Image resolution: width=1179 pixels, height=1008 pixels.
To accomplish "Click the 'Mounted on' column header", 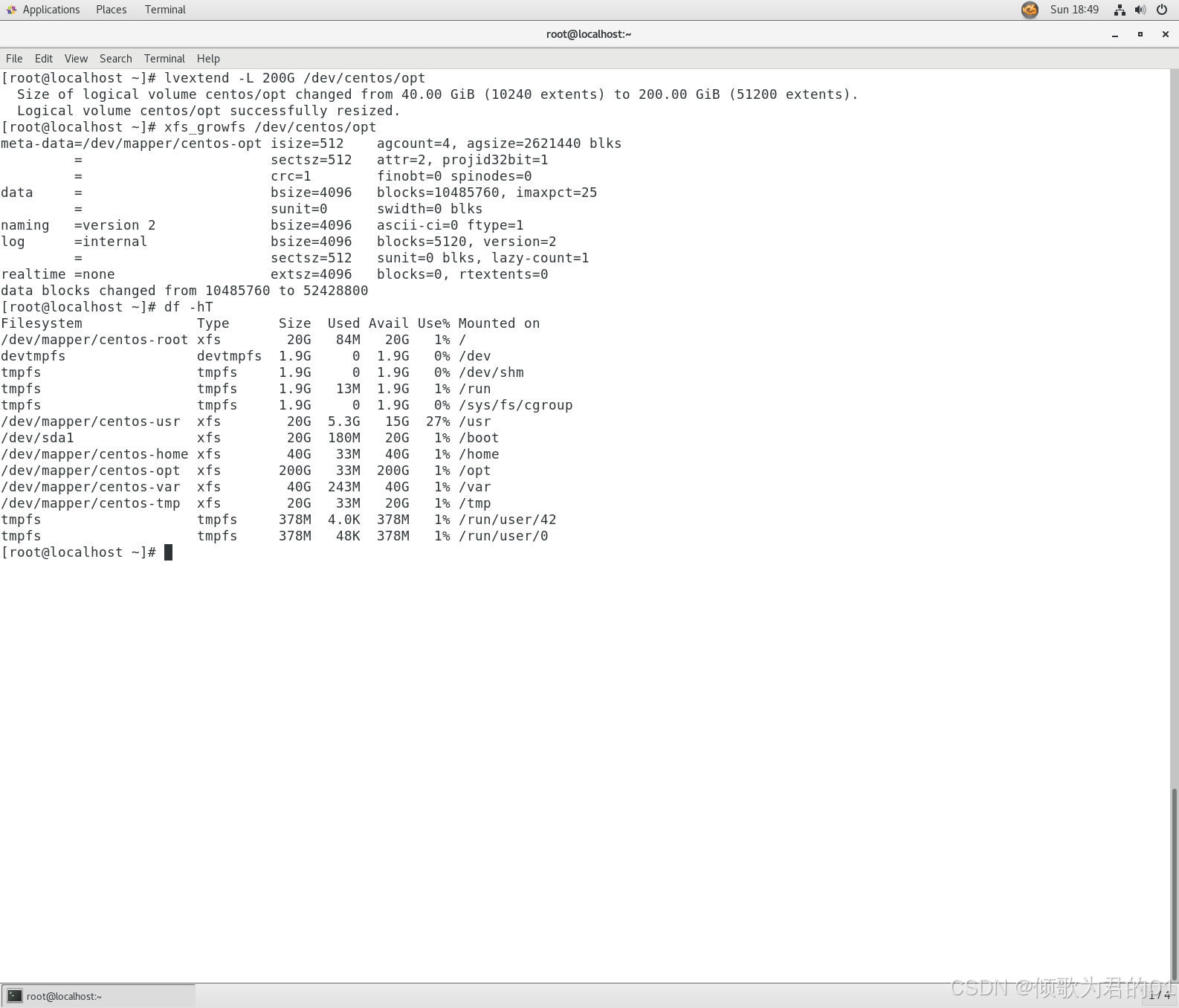I will click(x=499, y=323).
